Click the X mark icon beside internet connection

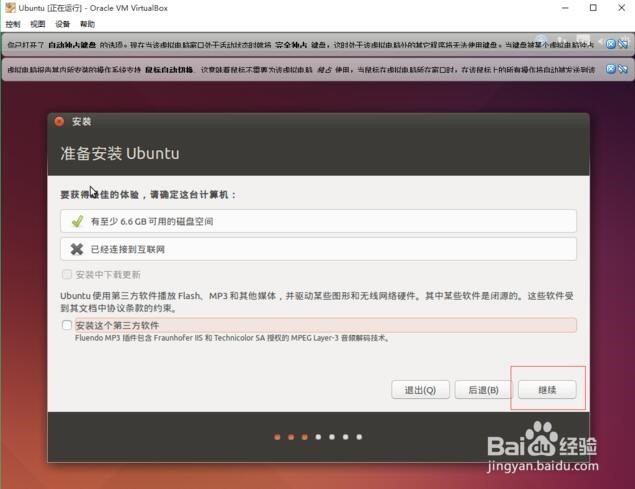point(77,249)
